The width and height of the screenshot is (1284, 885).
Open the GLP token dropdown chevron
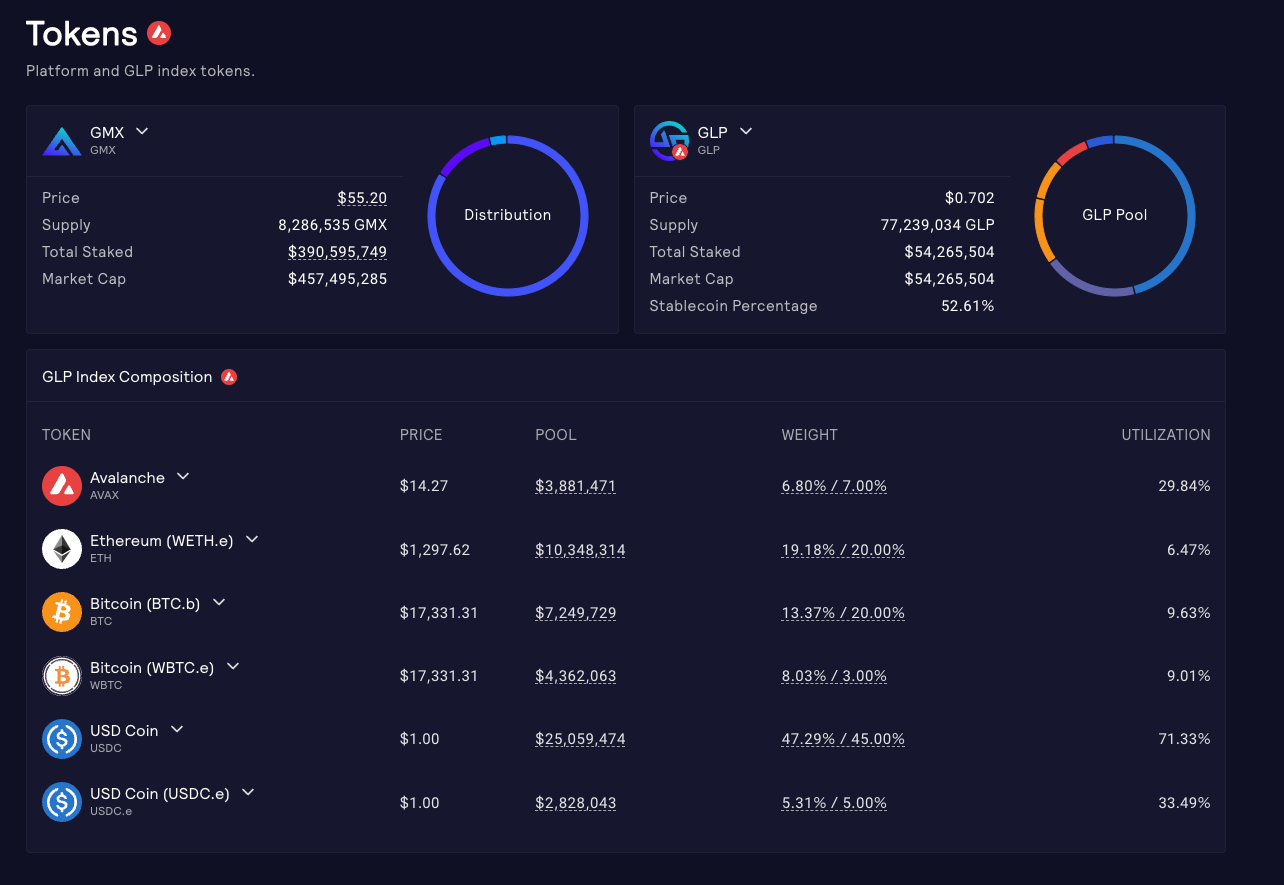click(x=745, y=131)
